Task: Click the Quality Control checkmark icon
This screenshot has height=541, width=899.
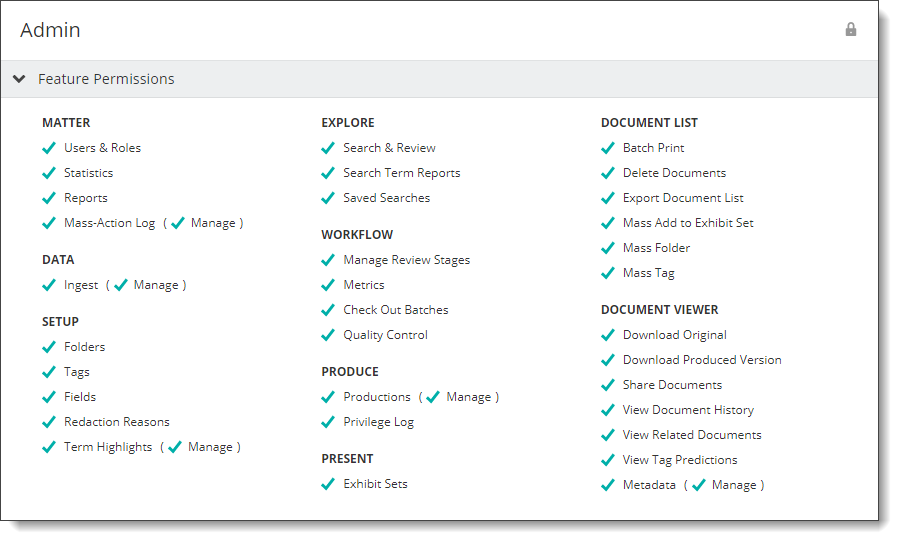Action: (328, 335)
